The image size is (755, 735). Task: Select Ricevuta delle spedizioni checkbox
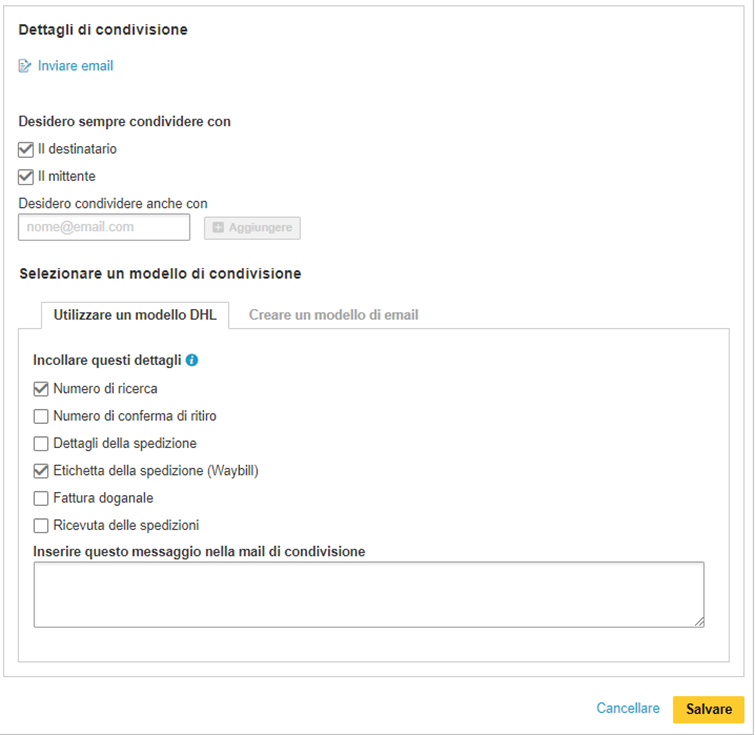pyautogui.click(x=41, y=525)
